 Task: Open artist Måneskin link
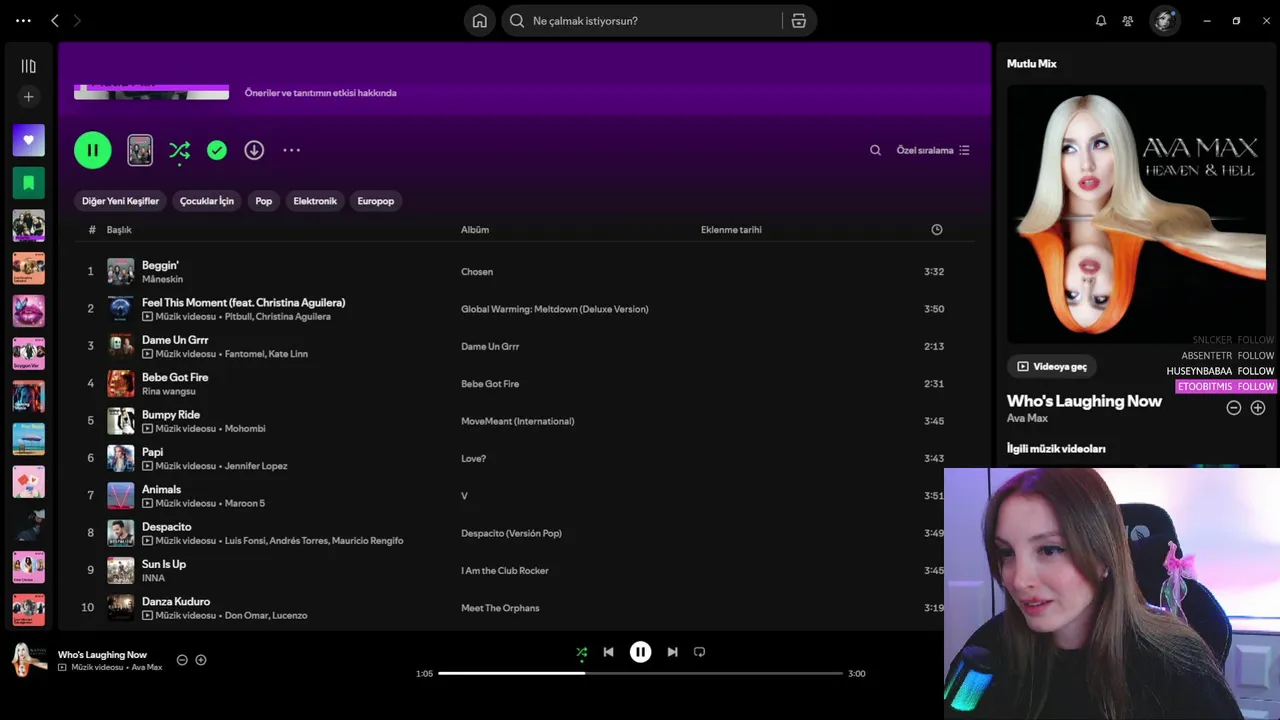click(162, 279)
